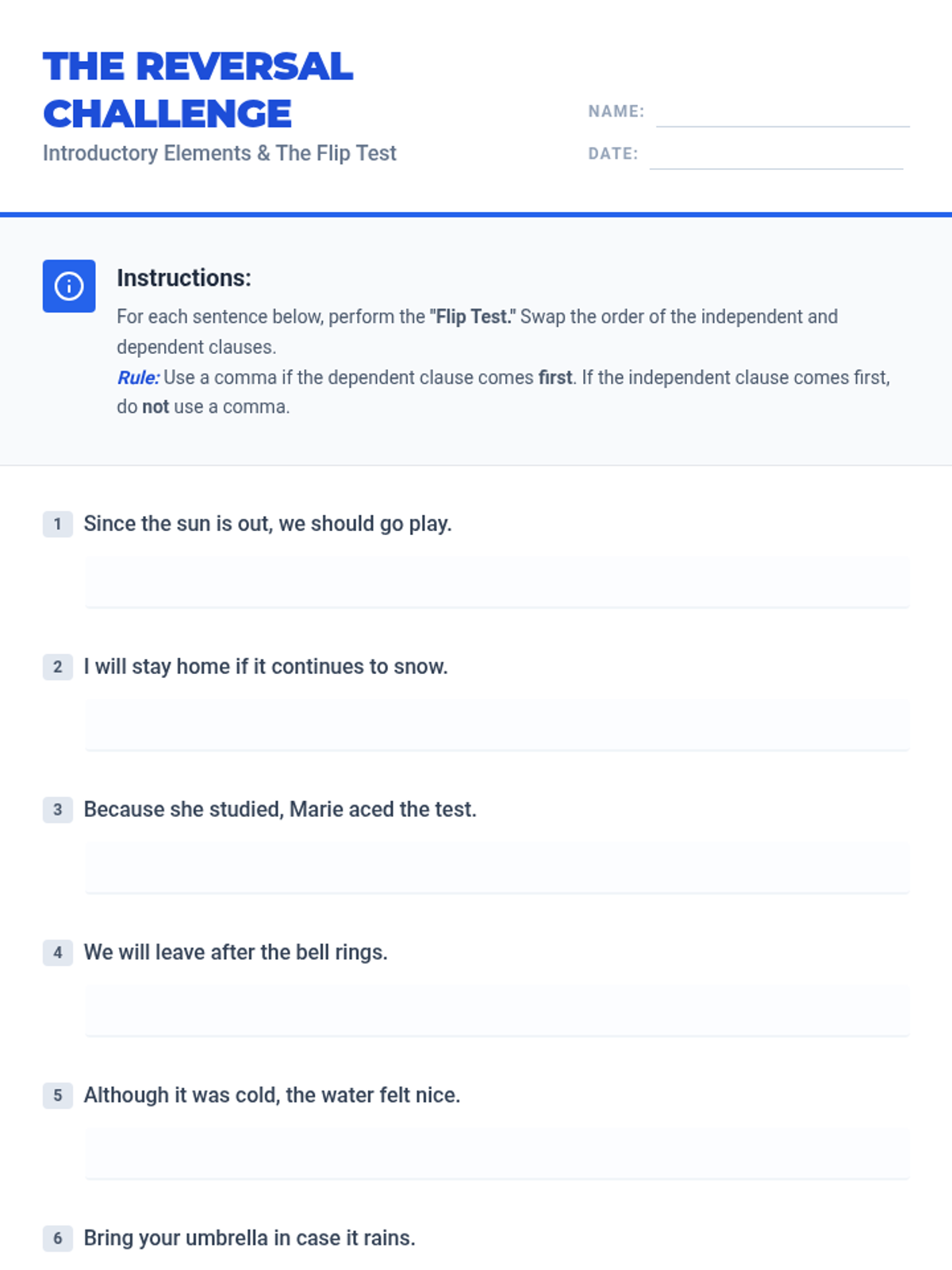
Task: Click the number 3 badge
Action: coord(57,810)
